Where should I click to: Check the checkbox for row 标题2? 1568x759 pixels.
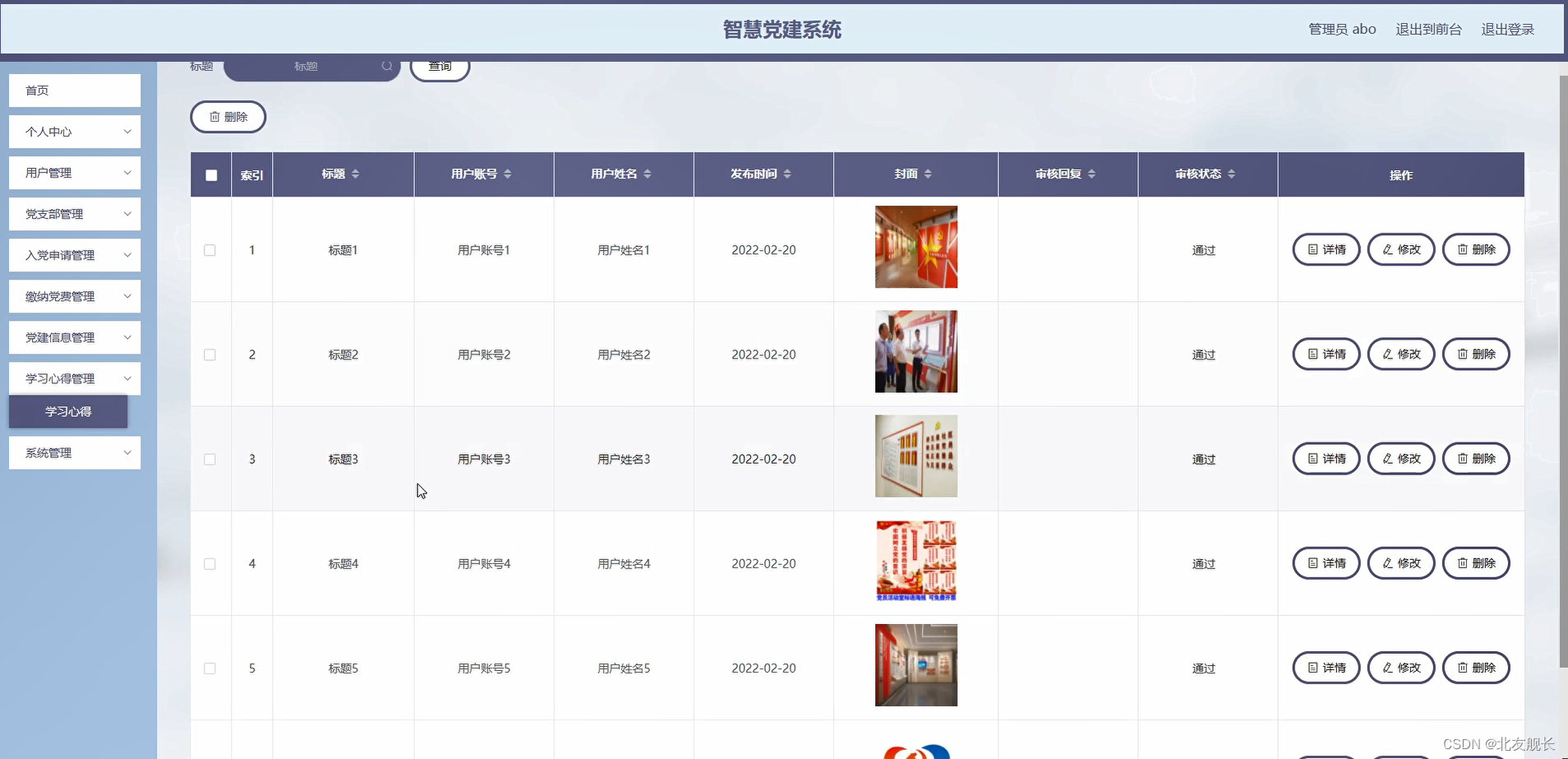click(x=210, y=354)
